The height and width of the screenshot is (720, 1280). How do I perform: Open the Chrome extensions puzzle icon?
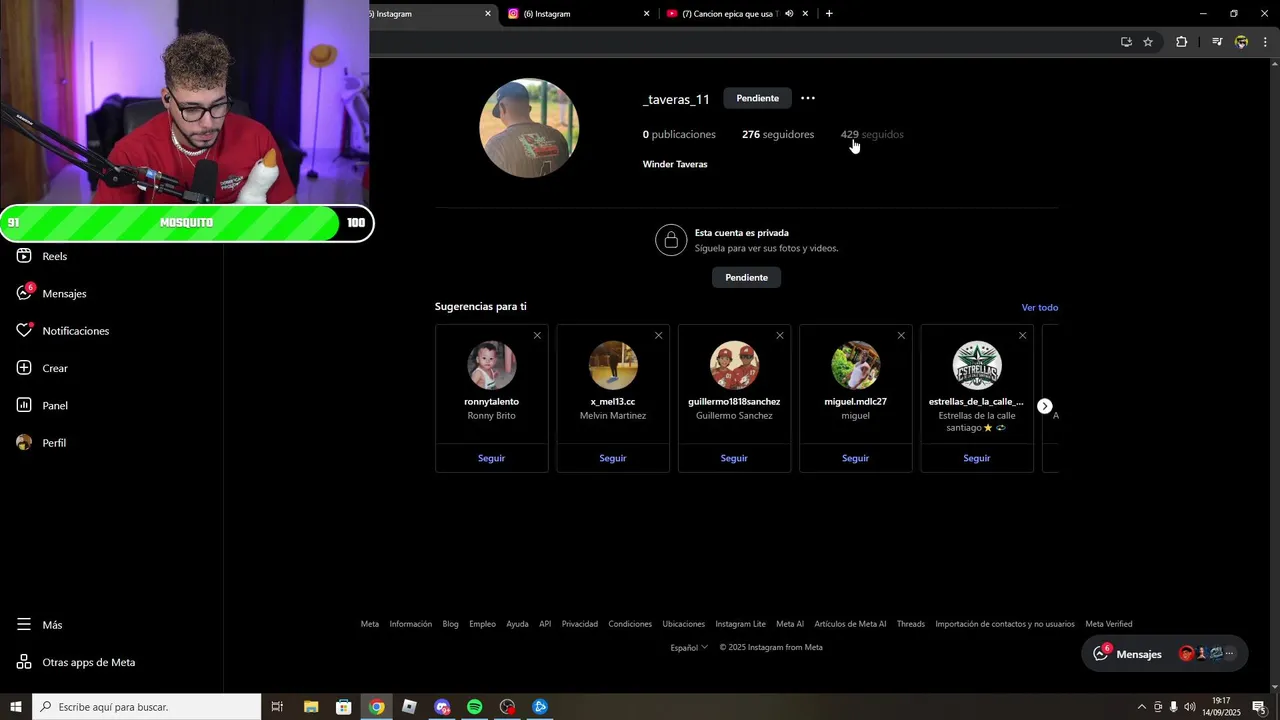(x=1181, y=42)
